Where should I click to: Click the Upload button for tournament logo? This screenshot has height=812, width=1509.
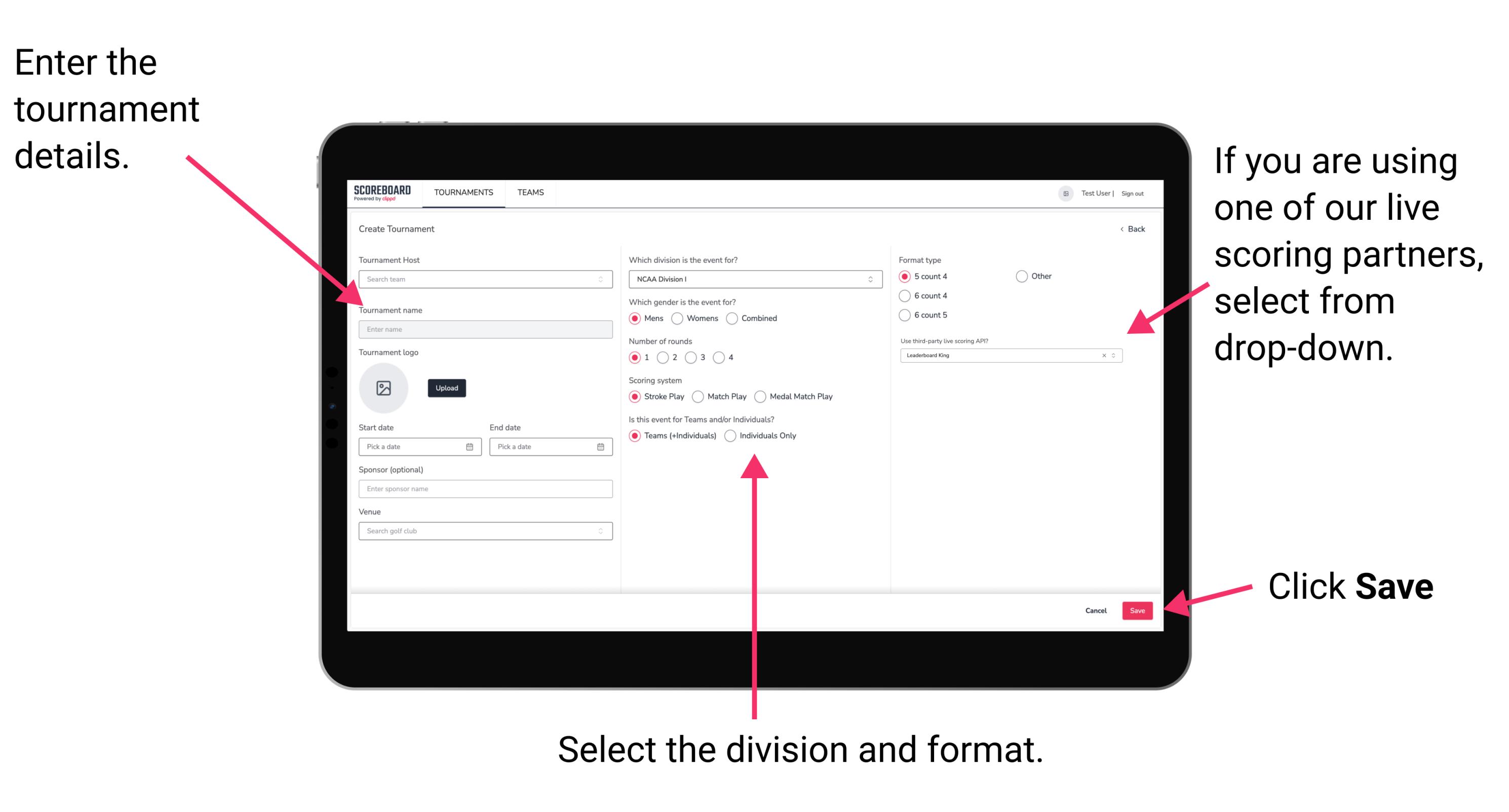pos(446,388)
